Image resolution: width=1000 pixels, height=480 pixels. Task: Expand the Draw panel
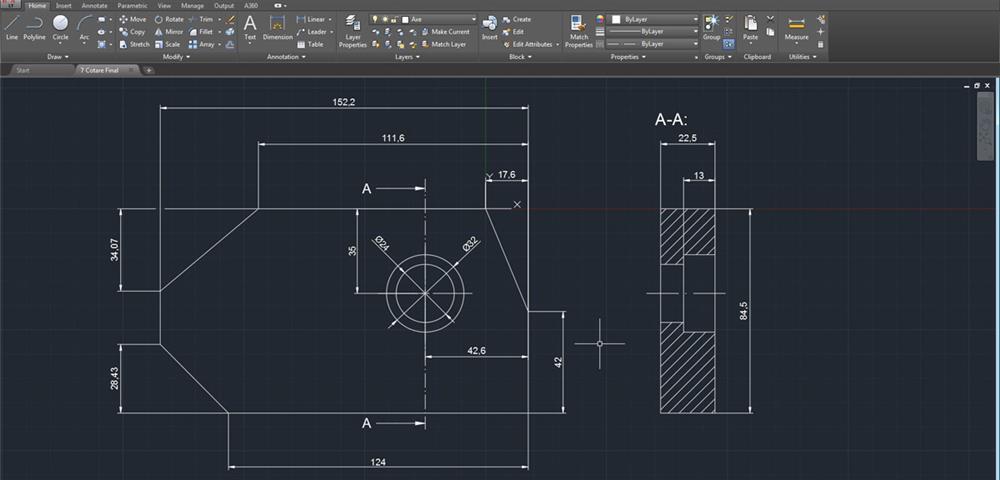[x=58, y=57]
